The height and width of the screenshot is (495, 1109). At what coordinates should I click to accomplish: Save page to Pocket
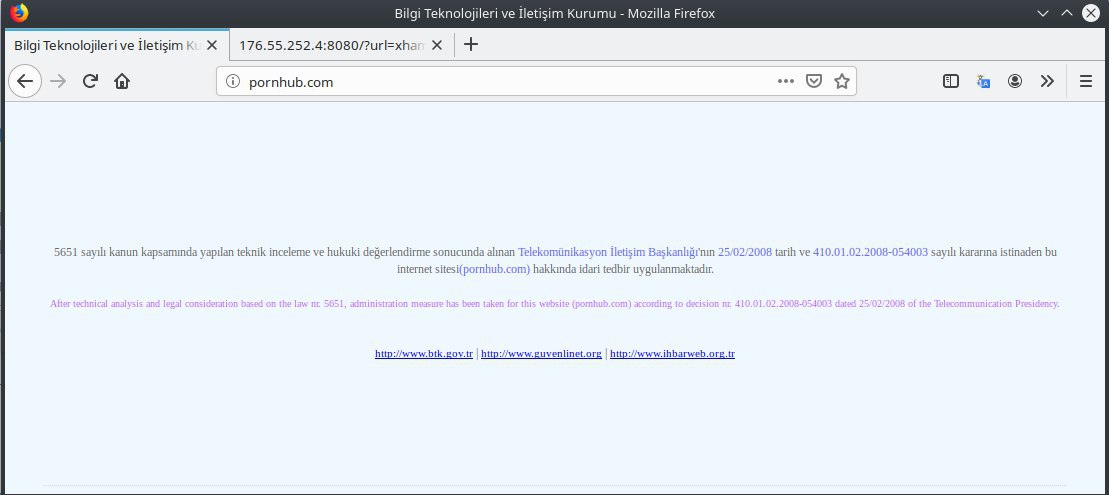coord(814,81)
